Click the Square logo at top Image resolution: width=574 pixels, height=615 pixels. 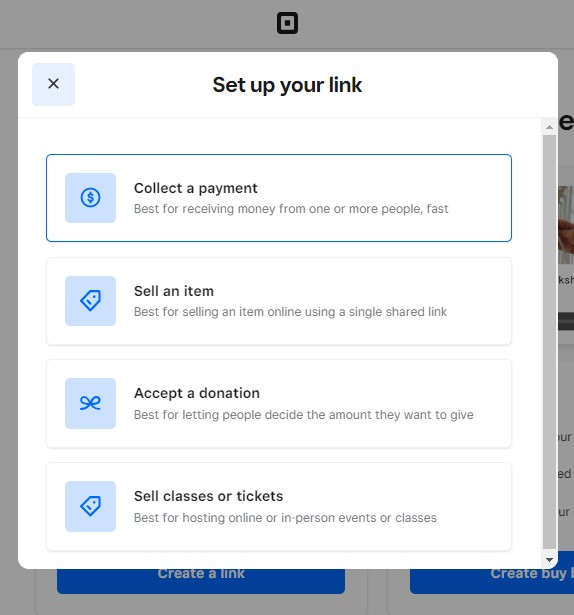(287, 23)
